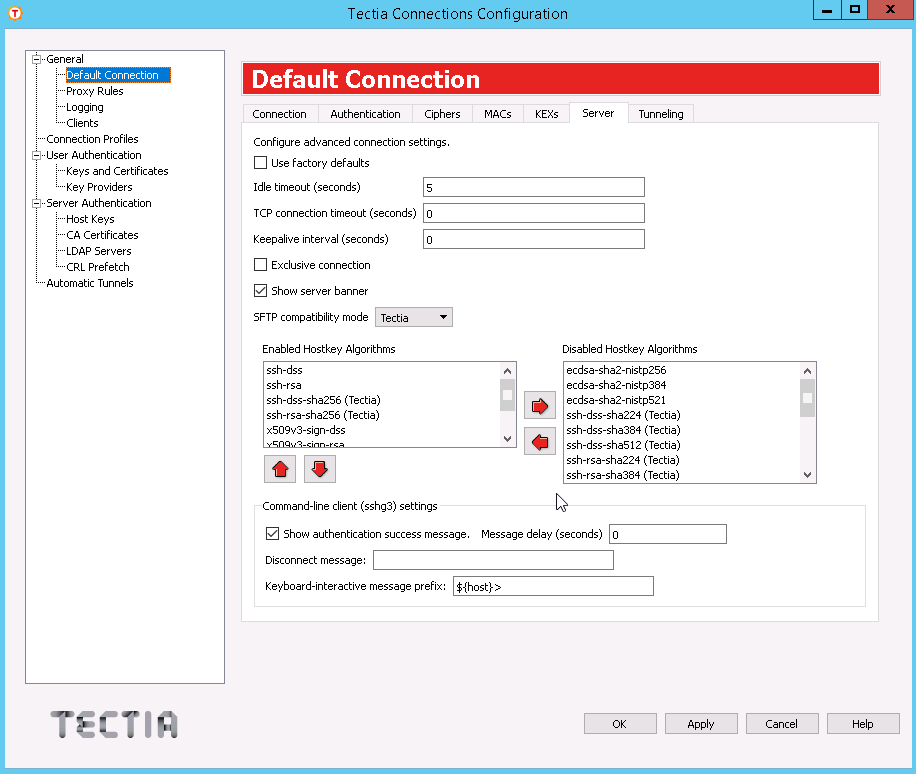The image size is (916, 774).
Task: Click the TECTIA logo at the bottom left
Action: click(x=113, y=724)
